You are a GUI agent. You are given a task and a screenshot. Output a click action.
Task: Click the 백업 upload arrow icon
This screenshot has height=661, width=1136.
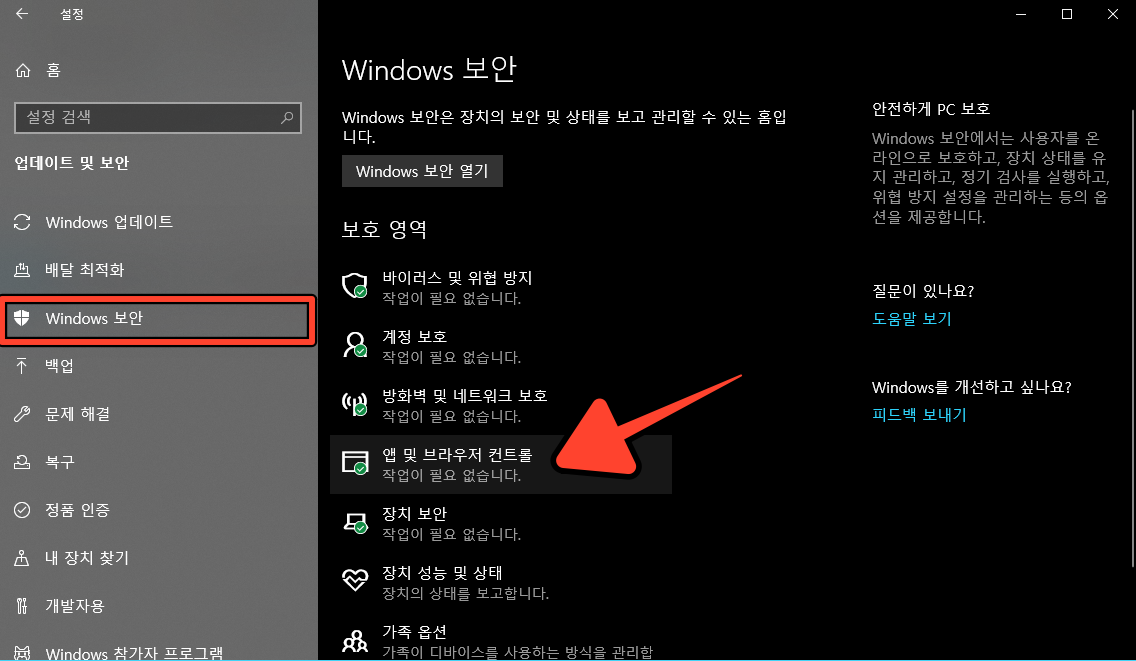pos(22,366)
